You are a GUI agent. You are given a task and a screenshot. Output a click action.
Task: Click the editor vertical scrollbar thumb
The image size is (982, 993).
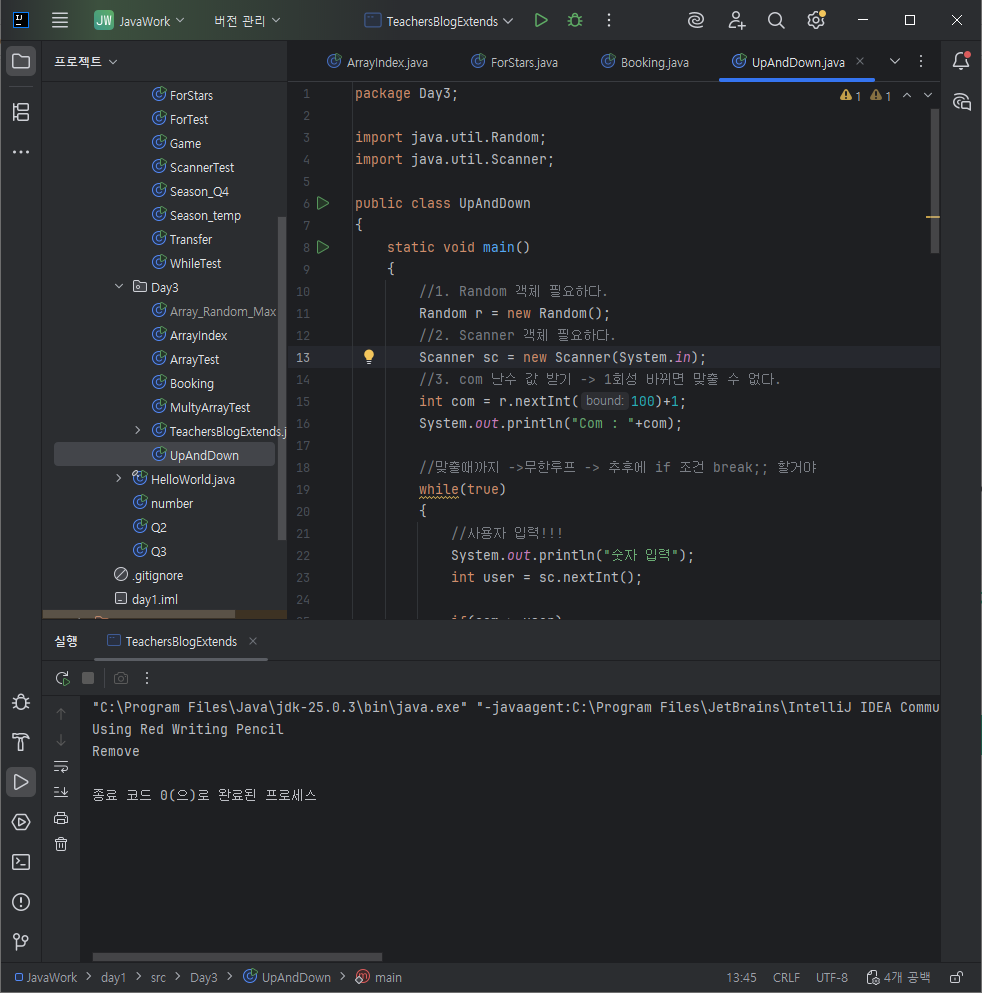[x=935, y=180]
